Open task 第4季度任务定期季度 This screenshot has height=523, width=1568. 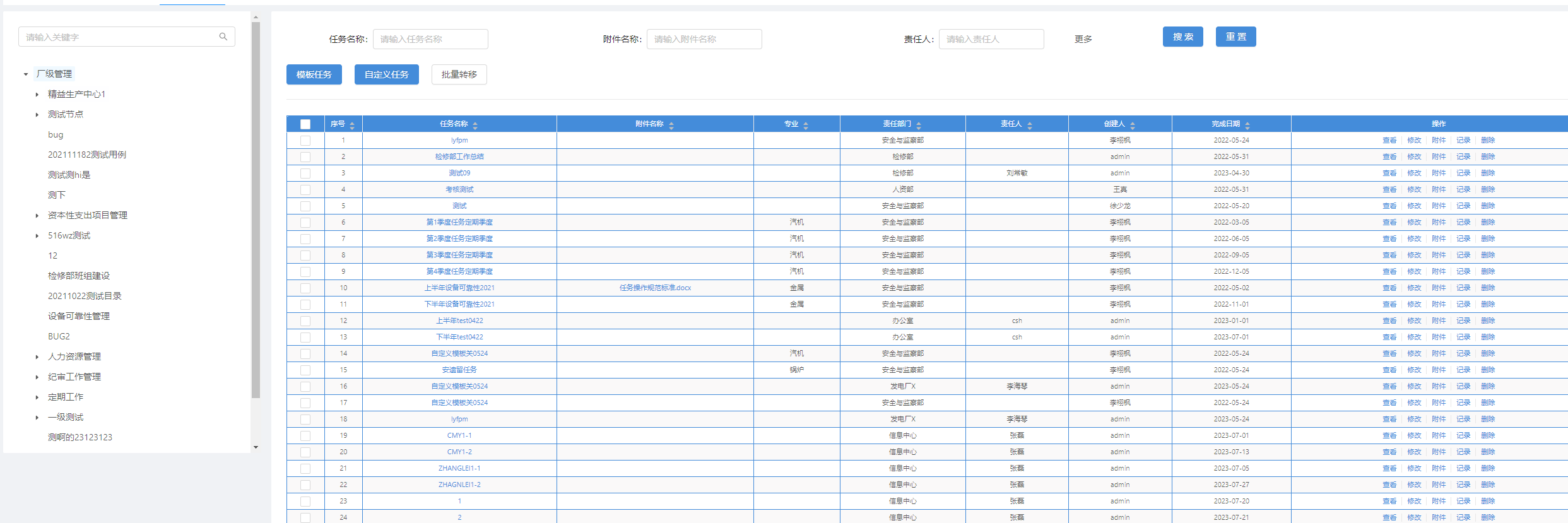(459, 271)
